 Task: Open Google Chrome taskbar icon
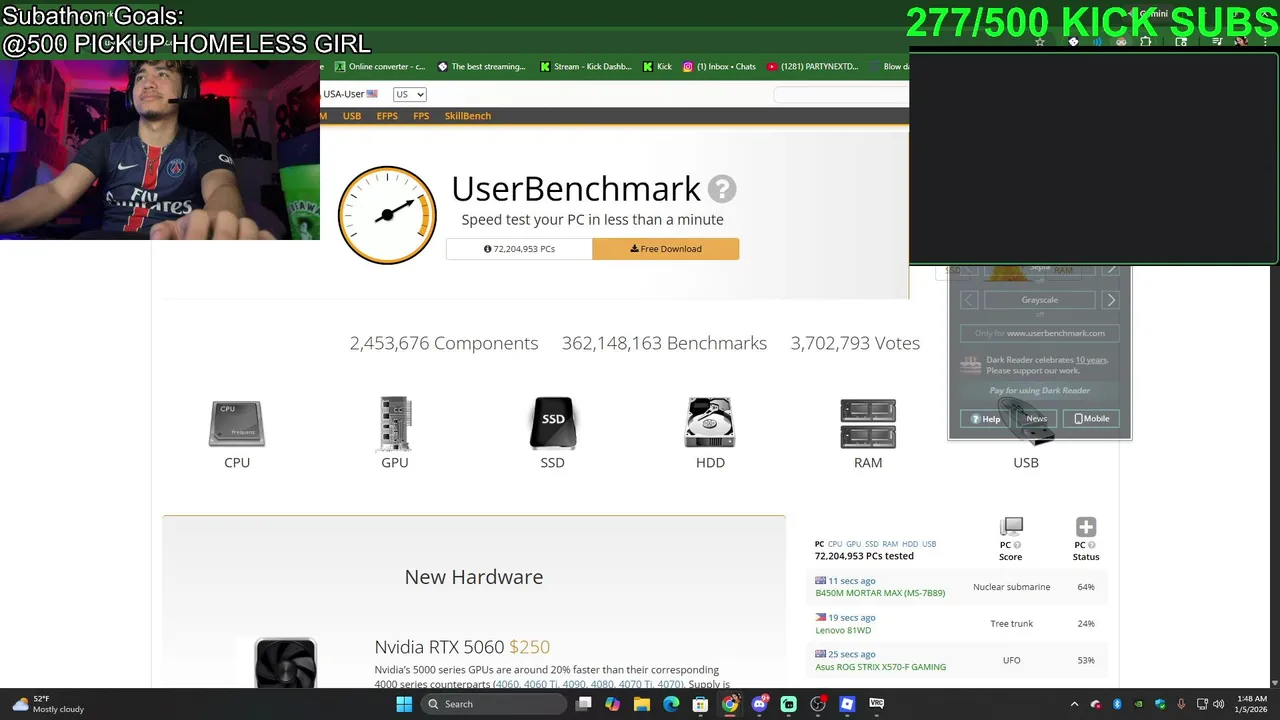730,704
